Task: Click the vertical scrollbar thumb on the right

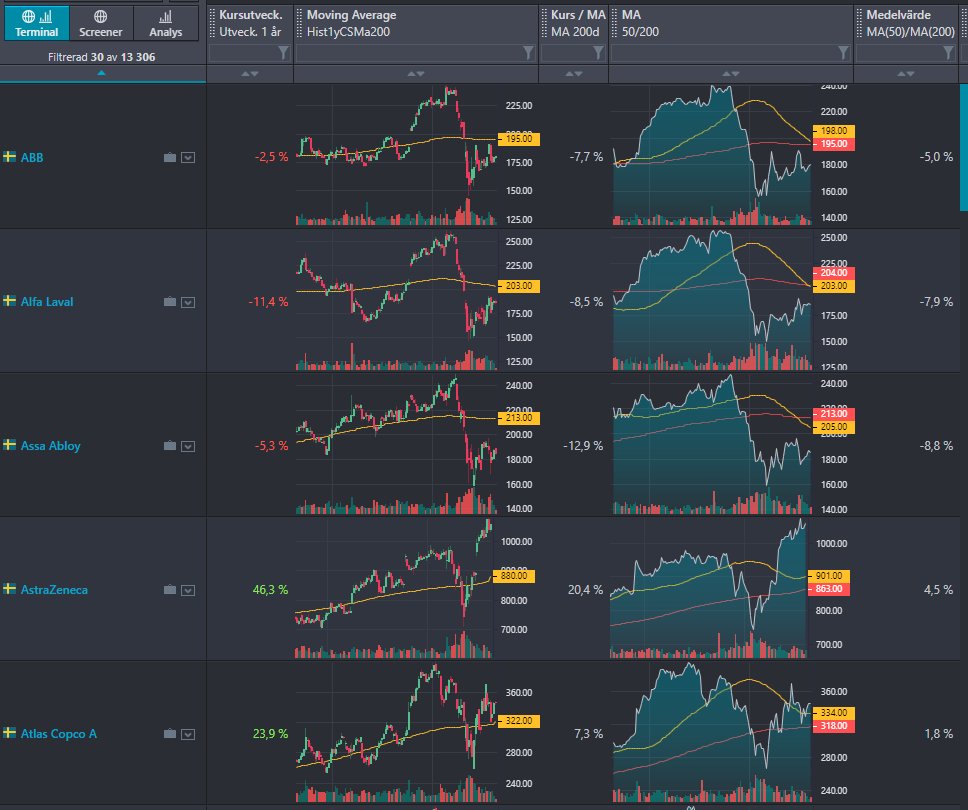Action: click(x=964, y=147)
